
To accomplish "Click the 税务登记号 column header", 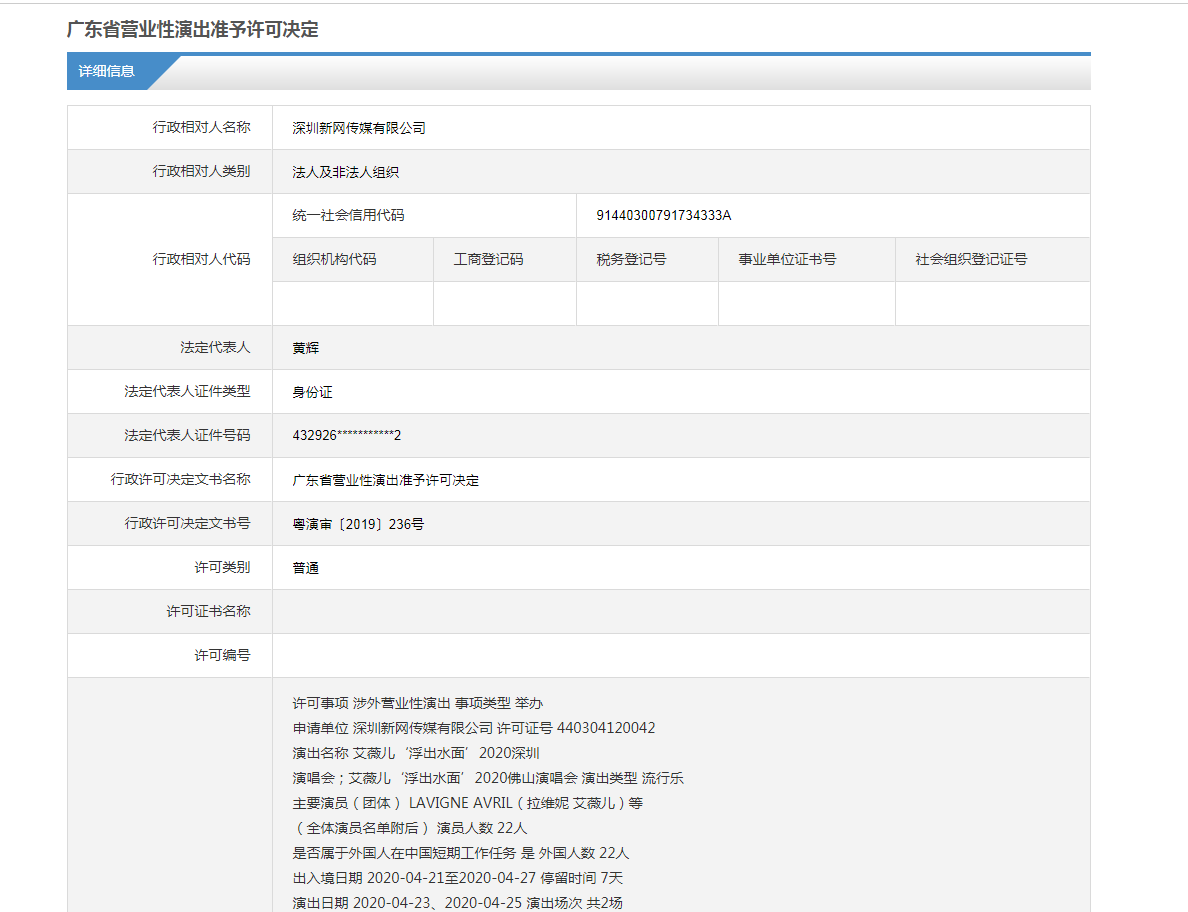I will [x=631, y=260].
